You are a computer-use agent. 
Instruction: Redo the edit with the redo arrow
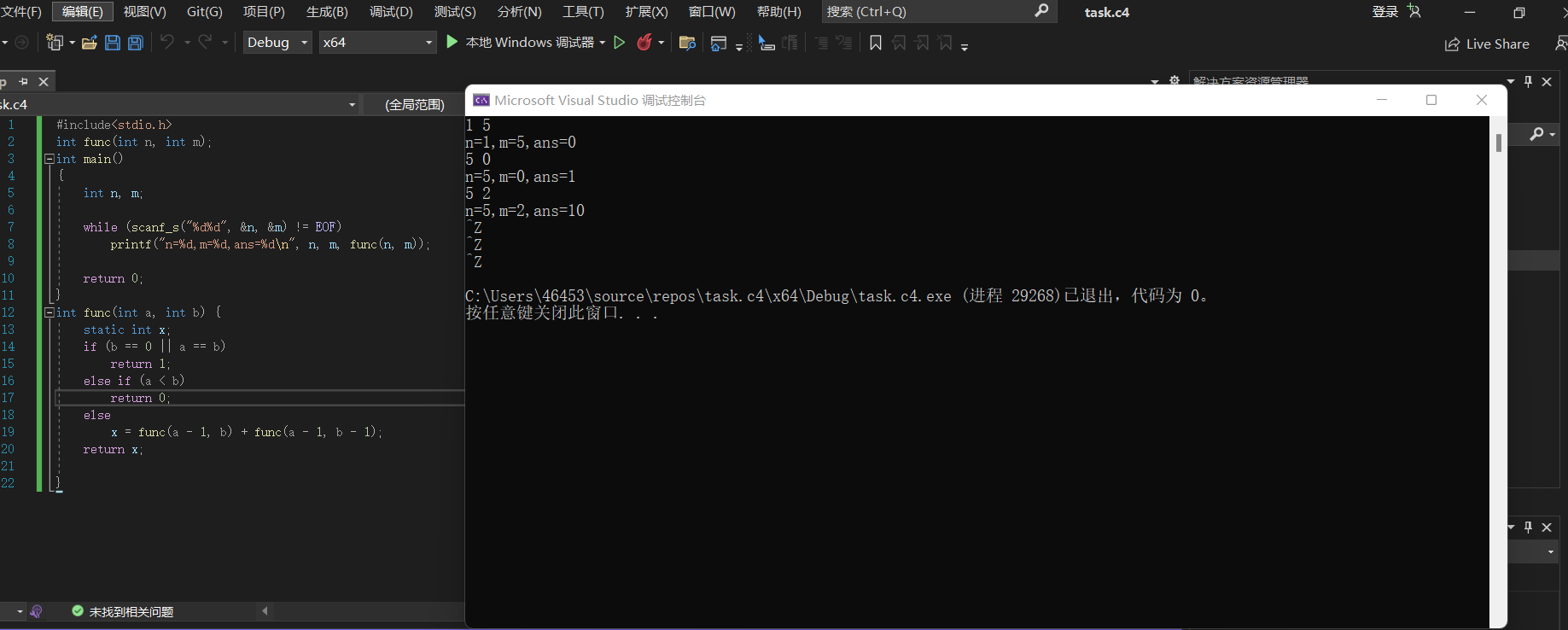[205, 42]
